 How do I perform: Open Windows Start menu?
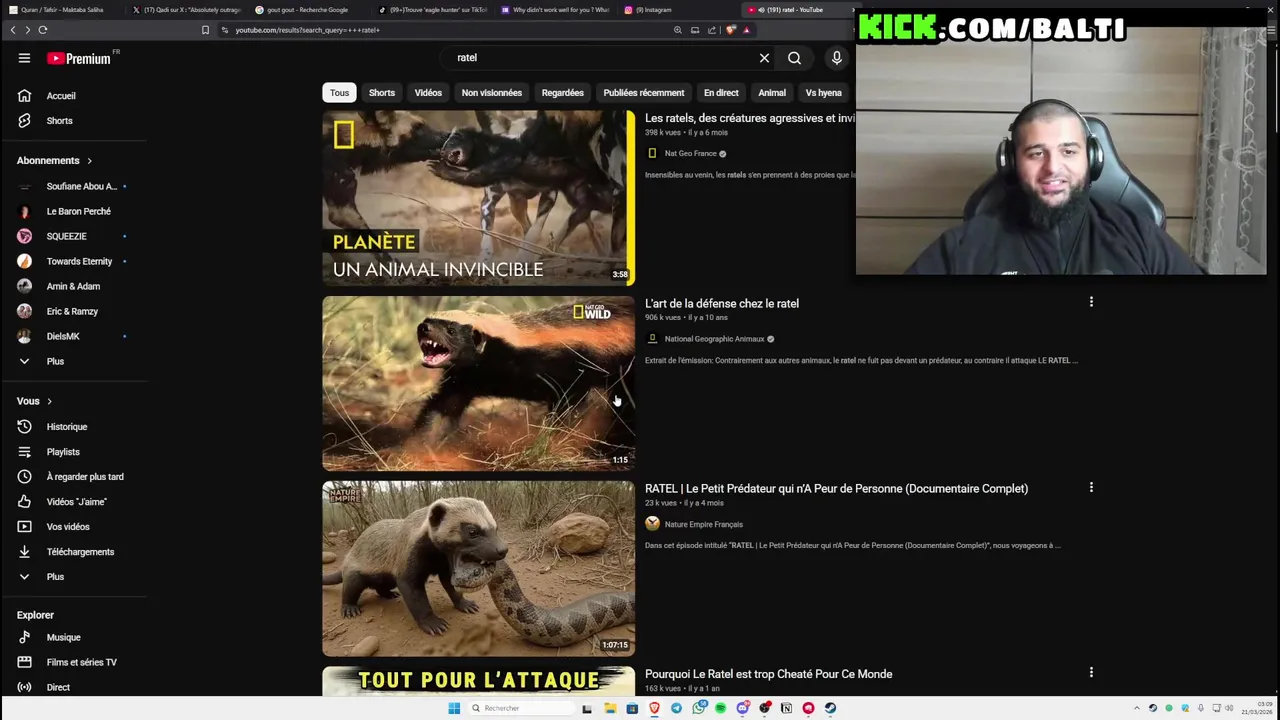[454, 708]
